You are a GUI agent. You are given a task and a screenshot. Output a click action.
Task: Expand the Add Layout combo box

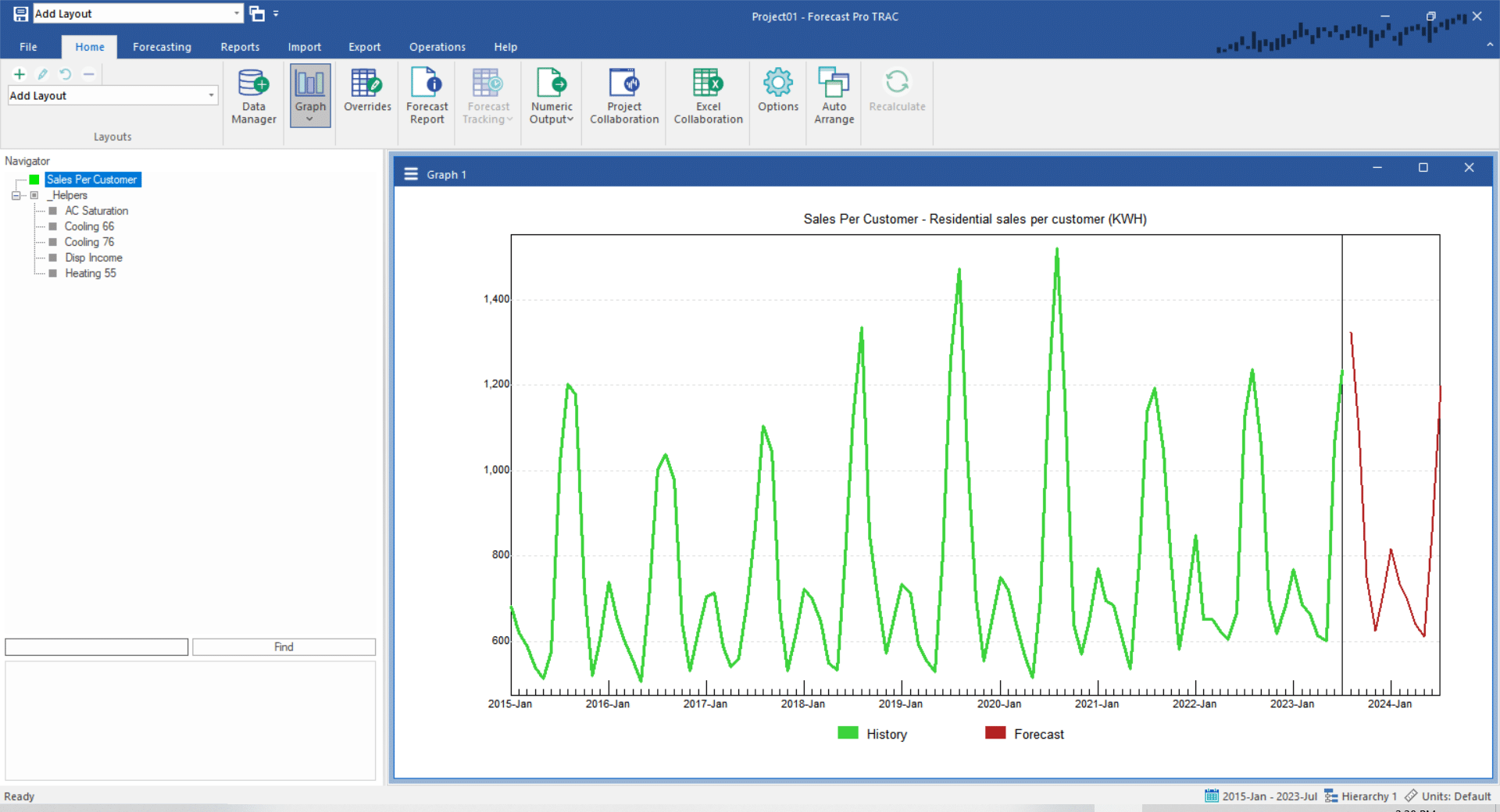pos(211,95)
